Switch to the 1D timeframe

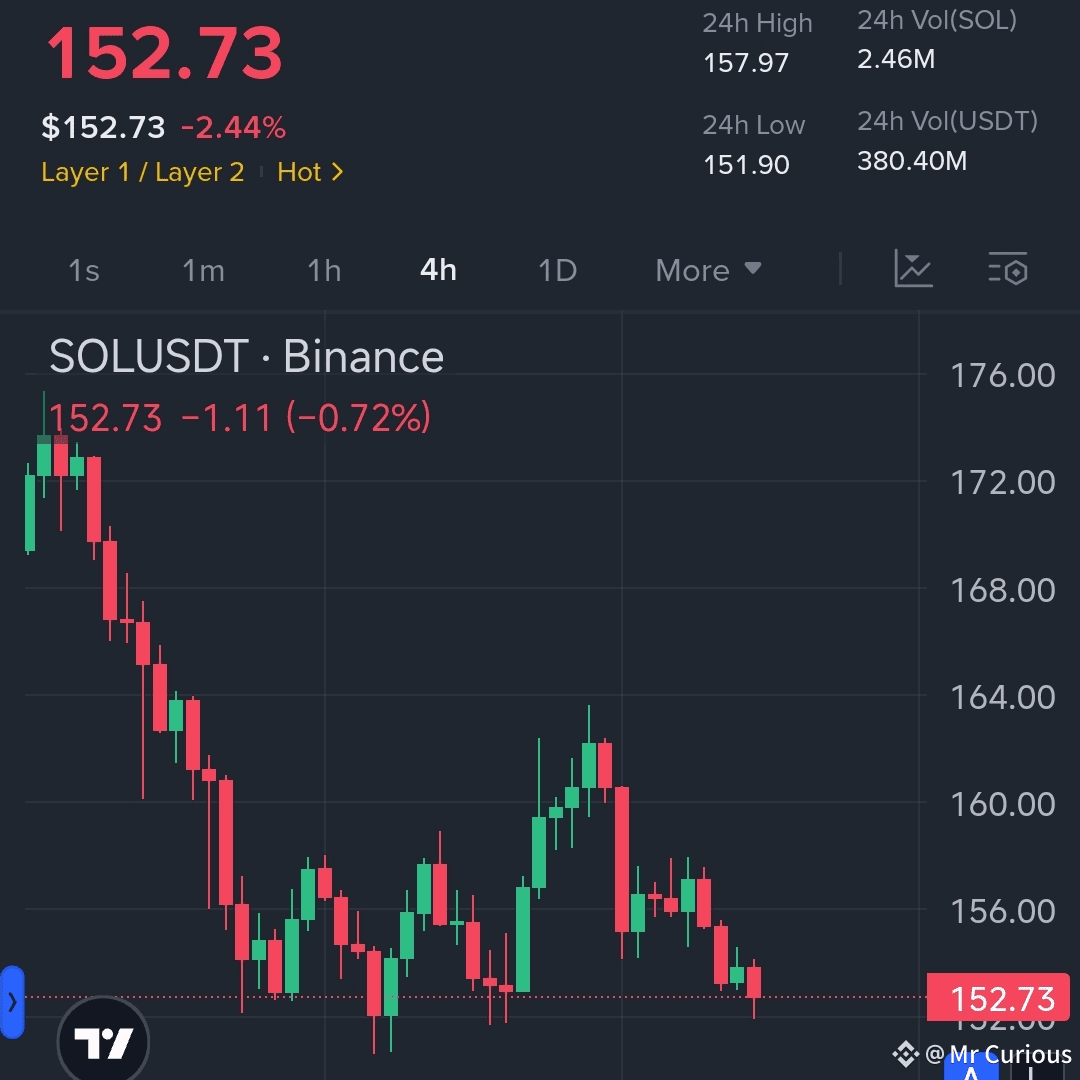pos(557,270)
